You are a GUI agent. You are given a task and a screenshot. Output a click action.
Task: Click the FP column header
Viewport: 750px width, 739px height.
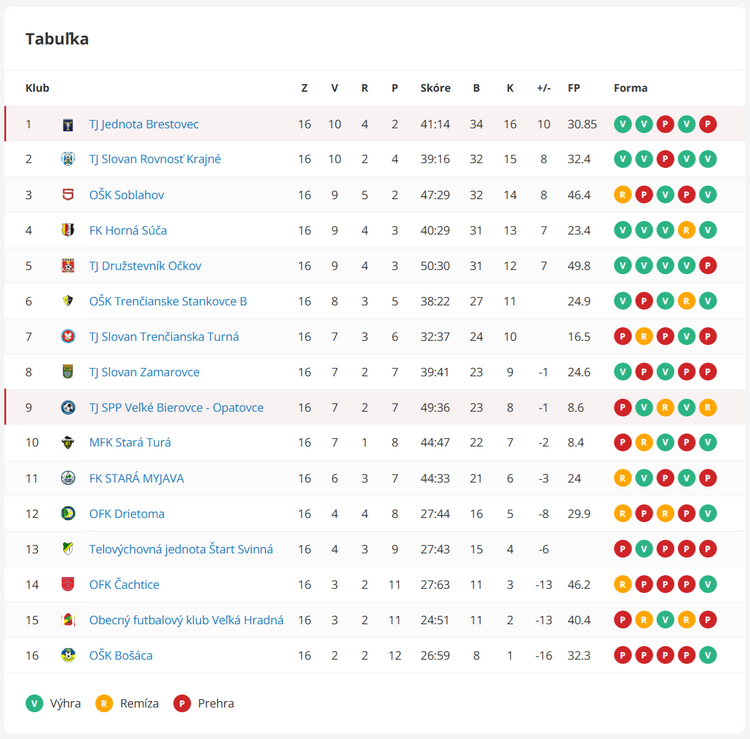click(574, 88)
